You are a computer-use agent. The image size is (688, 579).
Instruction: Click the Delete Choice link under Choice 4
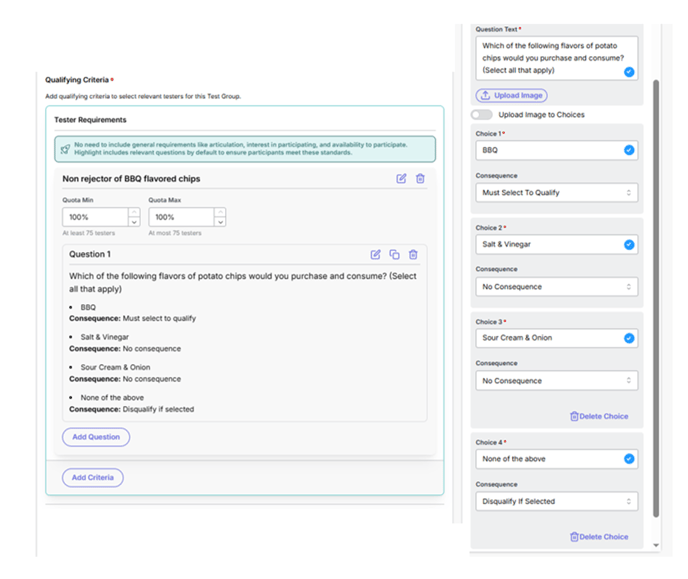(x=599, y=537)
